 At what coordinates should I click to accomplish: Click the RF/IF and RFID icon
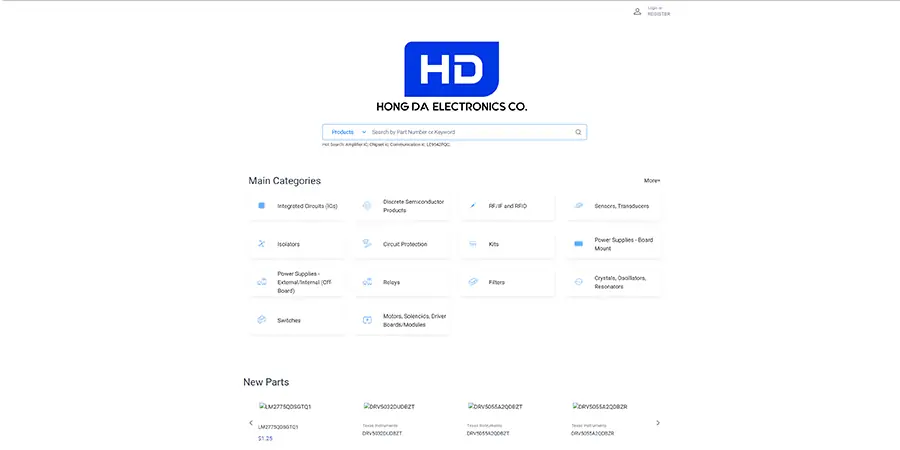[x=473, y=206]
